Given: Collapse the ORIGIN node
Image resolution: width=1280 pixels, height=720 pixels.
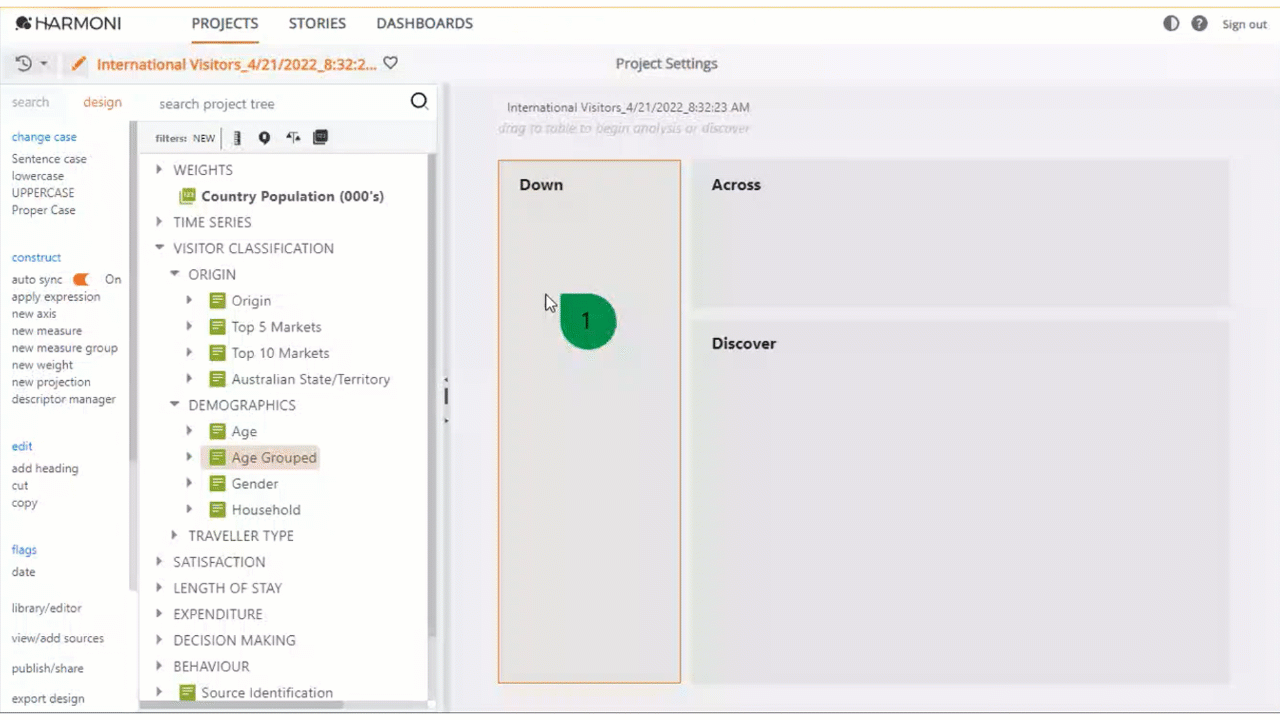Looking at the screenshot, I should 174,274.
